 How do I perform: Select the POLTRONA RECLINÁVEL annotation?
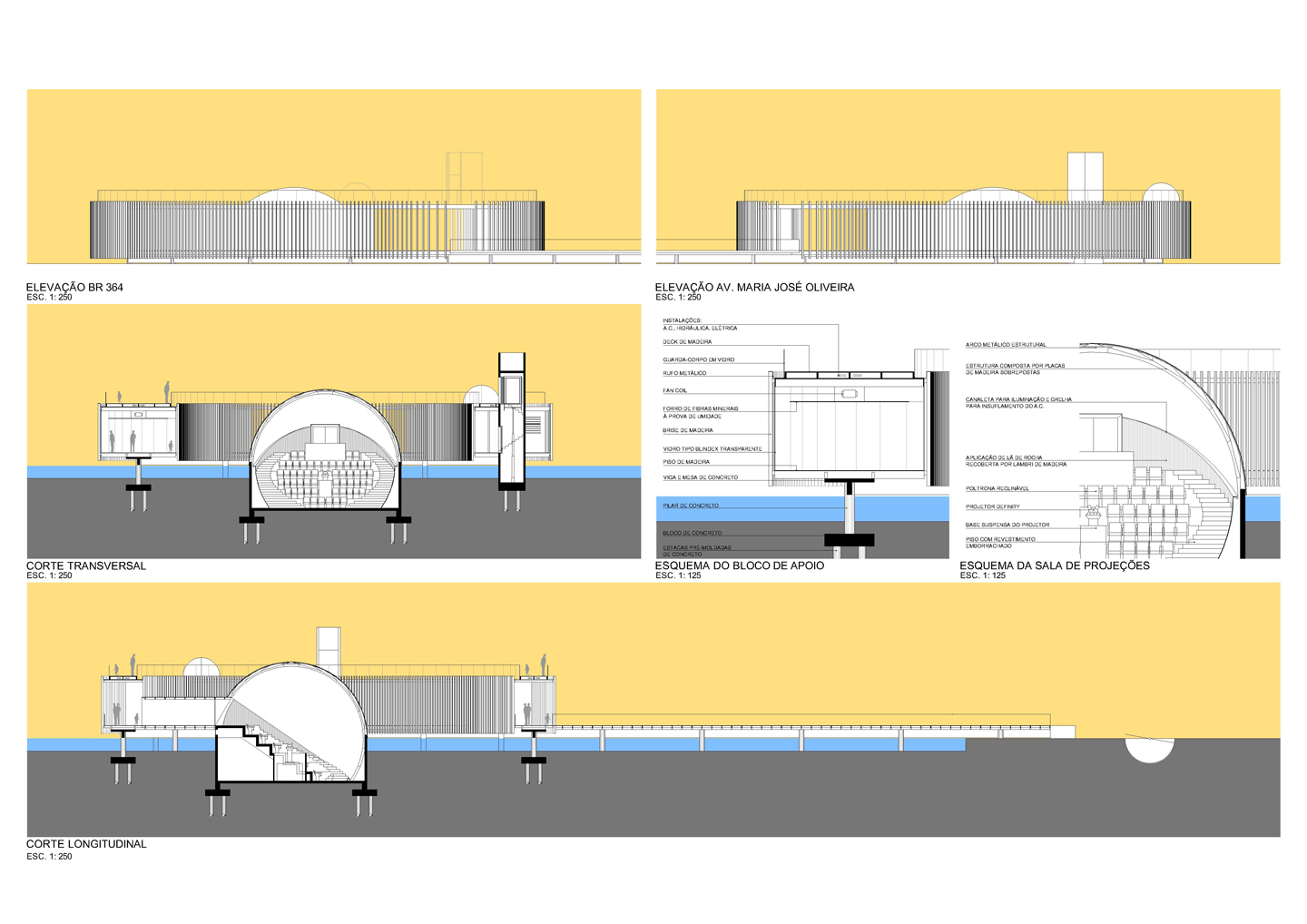[x=997, y=489]
